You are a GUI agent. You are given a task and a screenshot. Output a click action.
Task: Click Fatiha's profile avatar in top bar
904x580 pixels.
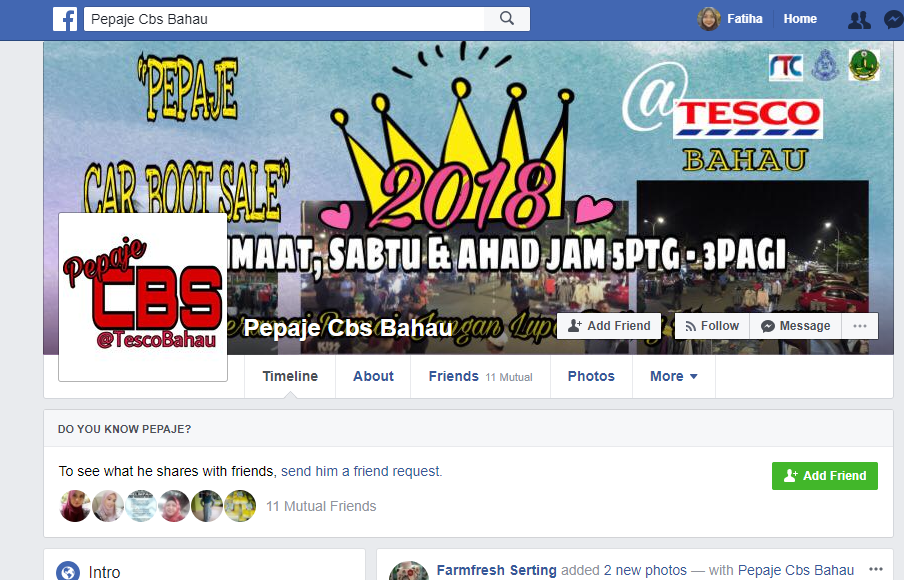[x=709, y=19]
